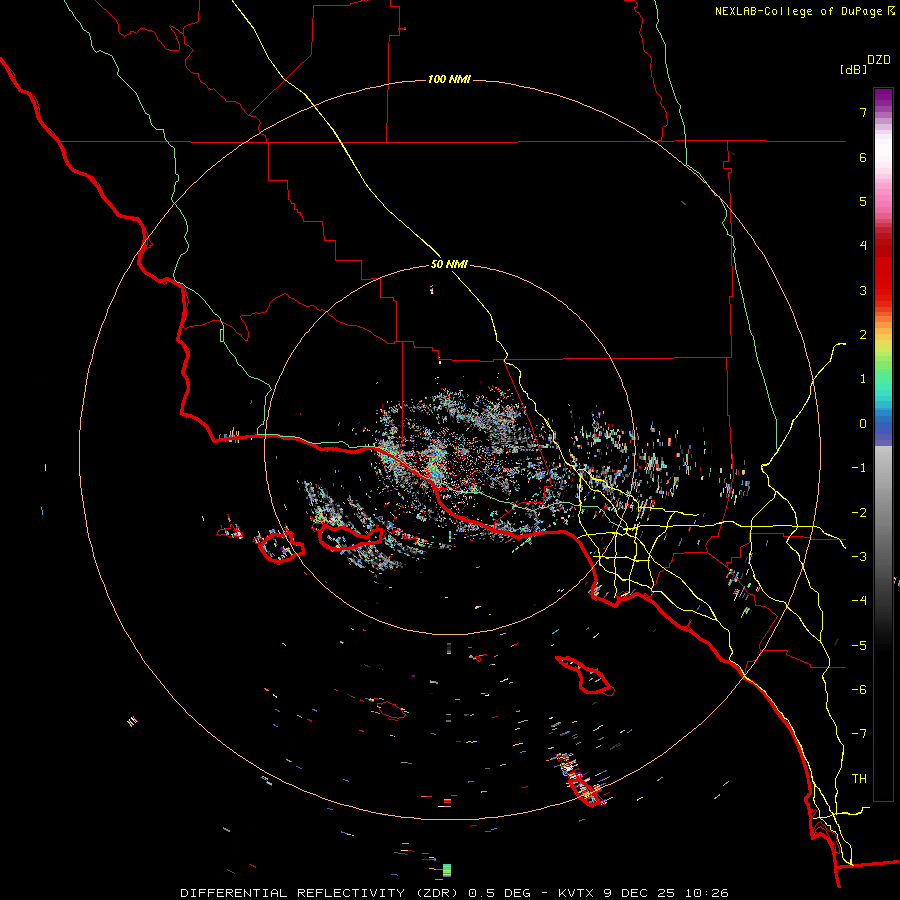Image resolution: width=900 pixels, height=900 pixels.
Task: Click the -4 value on the scale
Action: coord(859,601)
